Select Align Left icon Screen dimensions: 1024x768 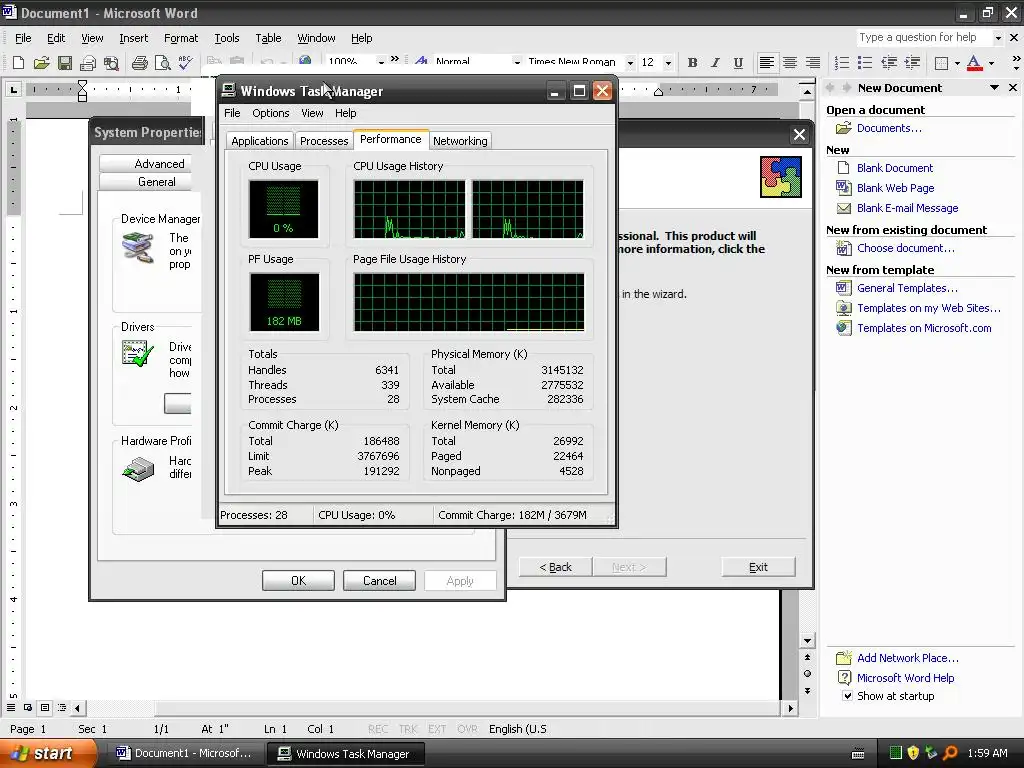click(767, 63)
